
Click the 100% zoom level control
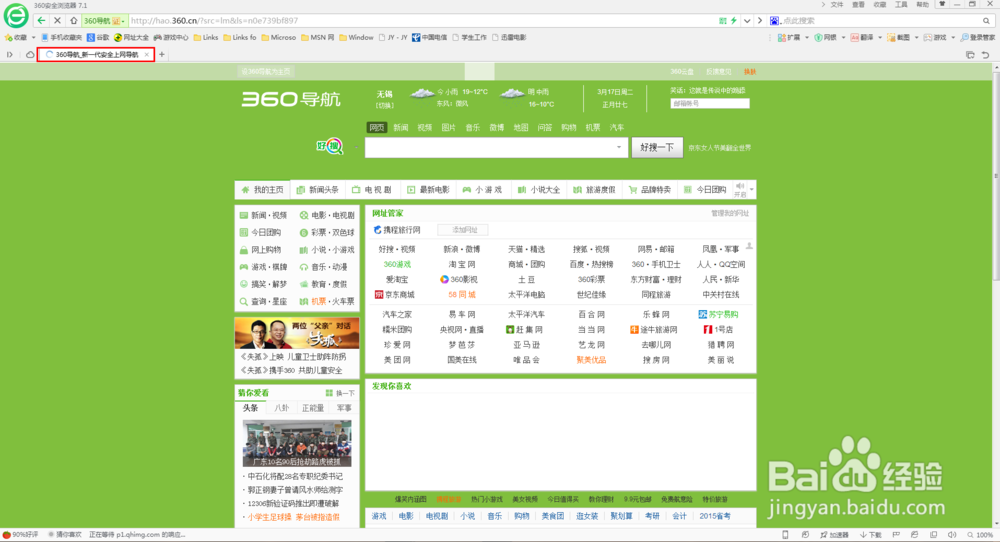coord(981,535)
